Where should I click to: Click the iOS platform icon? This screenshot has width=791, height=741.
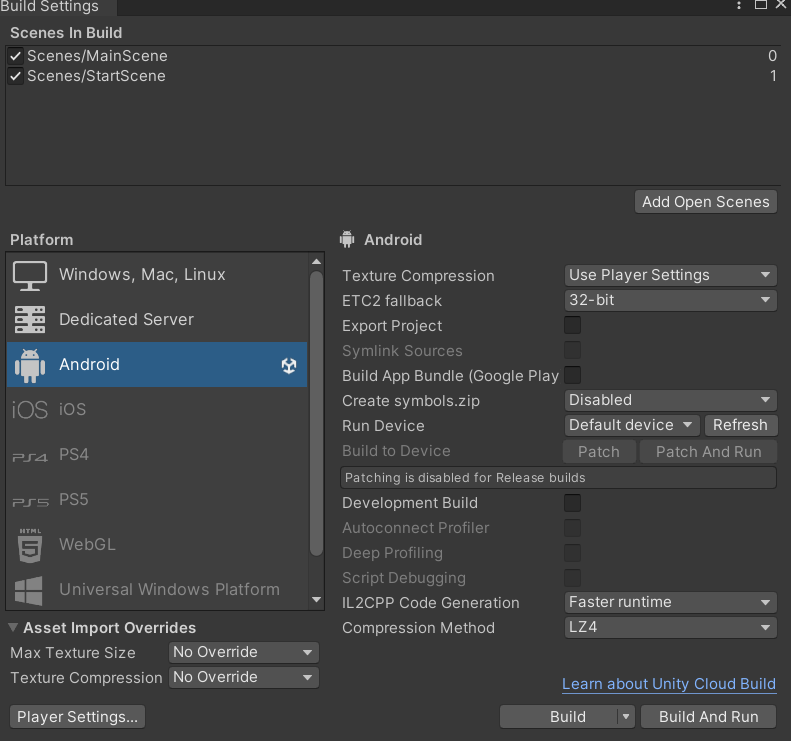pyautogui.click(x=30, y=410)
